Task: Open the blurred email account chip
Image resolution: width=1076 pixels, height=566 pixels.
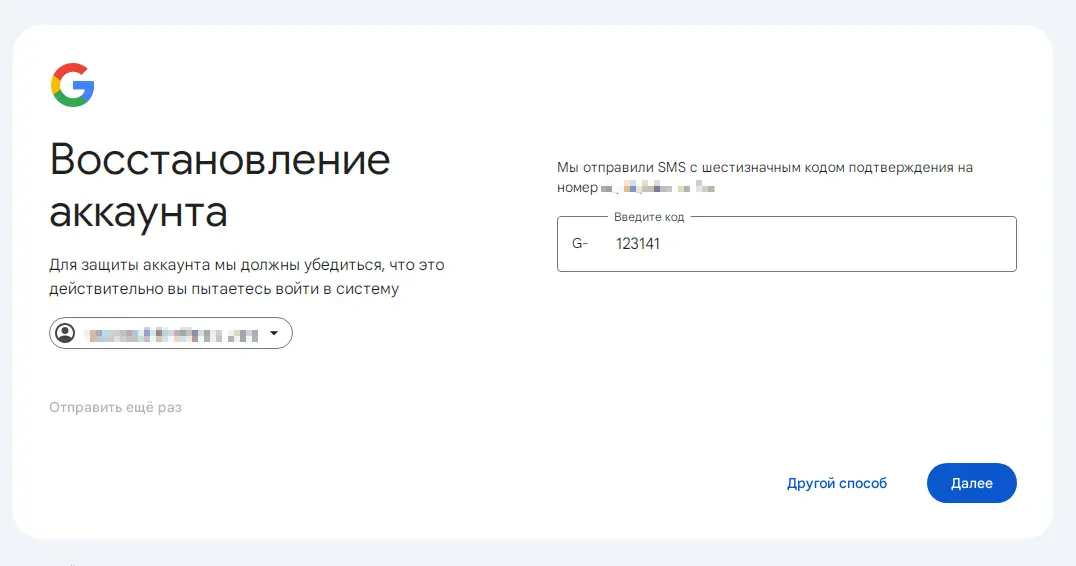Action: 171,333
